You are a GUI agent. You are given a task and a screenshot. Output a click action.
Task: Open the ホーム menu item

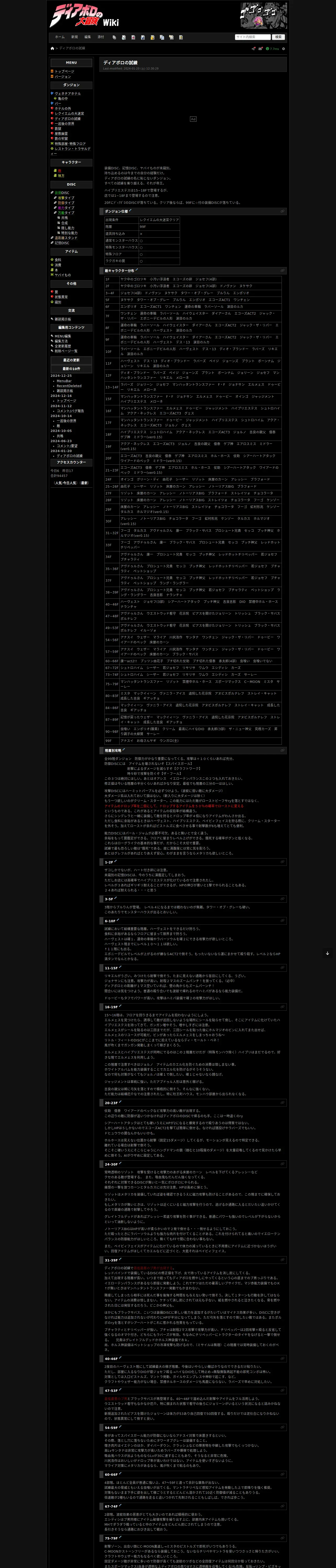[x=60, y=37]
